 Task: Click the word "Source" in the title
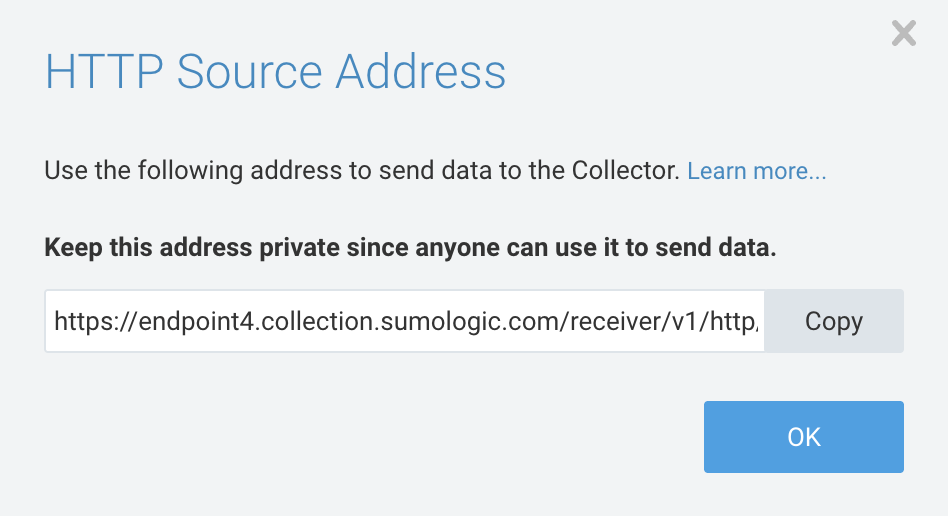click(x=249, y=73)
